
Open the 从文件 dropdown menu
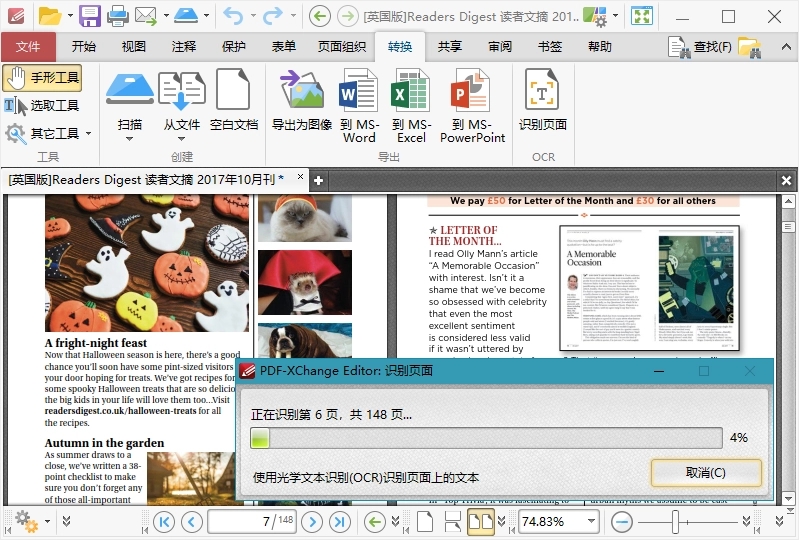(181, 138)
